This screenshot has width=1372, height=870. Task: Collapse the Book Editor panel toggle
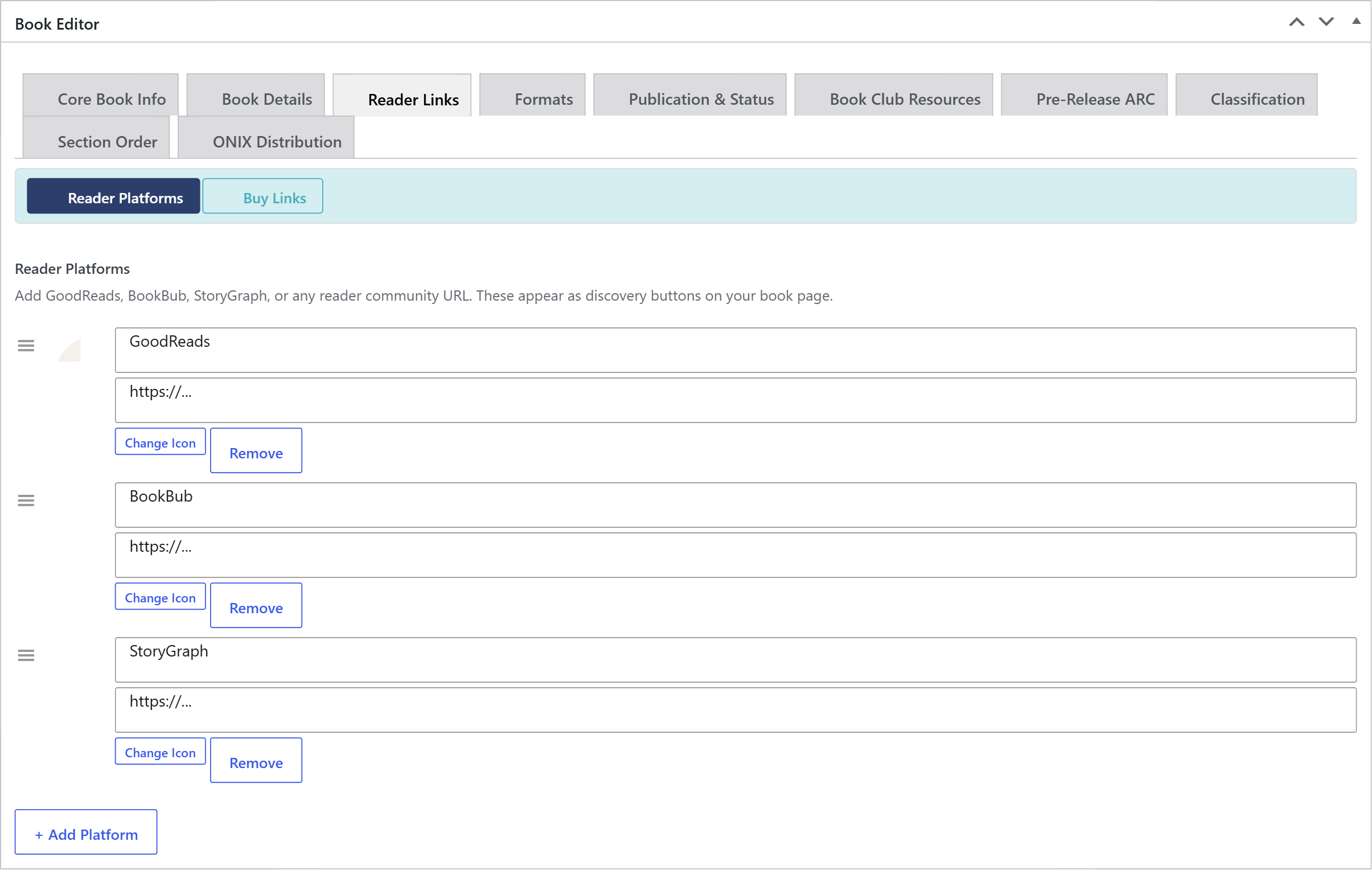(1356, 21)
